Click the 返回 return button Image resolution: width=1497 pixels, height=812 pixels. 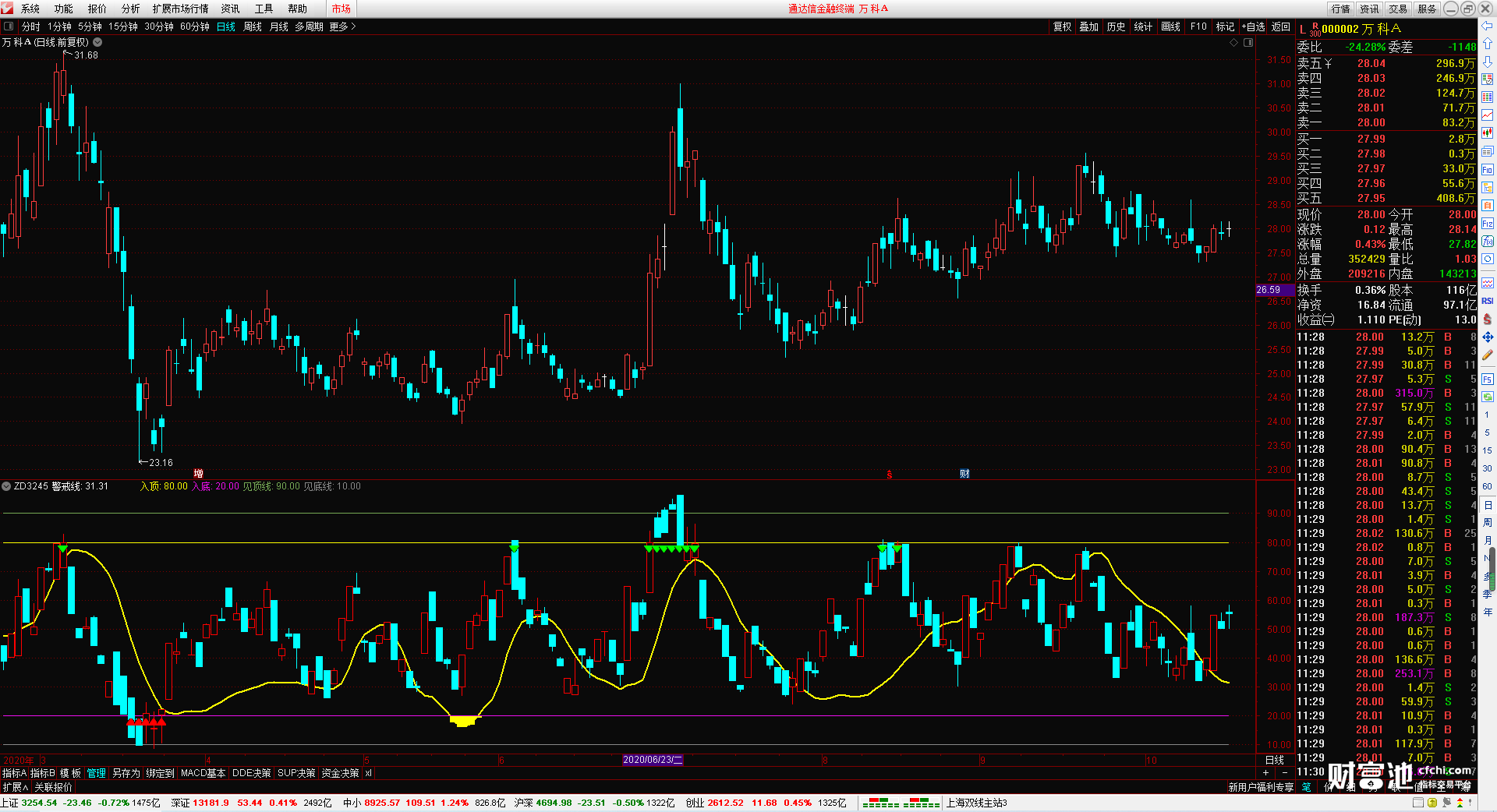coord(1281,26)
